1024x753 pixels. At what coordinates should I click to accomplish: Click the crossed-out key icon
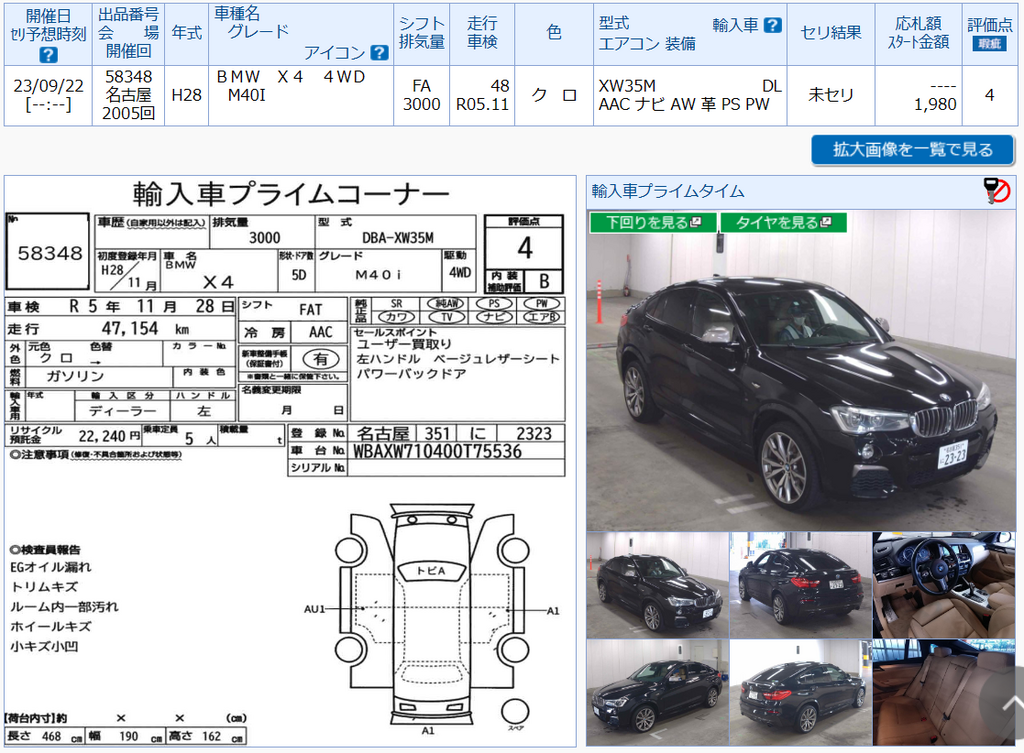(x=997, y=191)
